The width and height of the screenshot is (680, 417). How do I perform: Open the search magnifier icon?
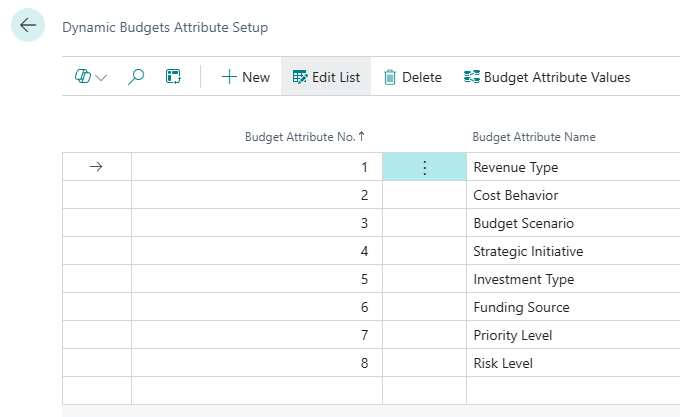pyautogui.click(x=137, y=77)
